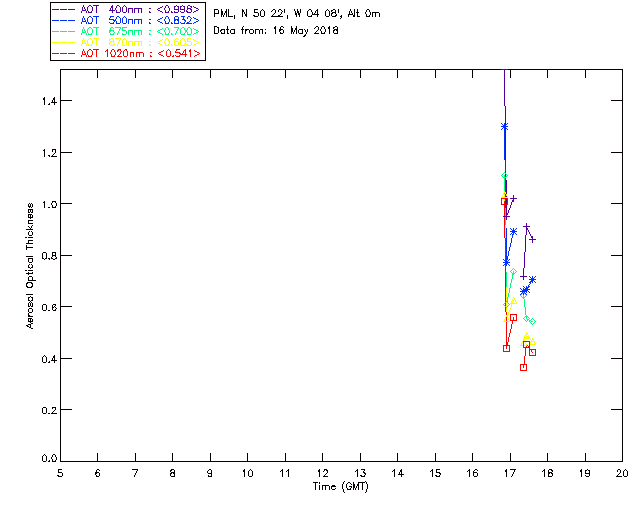The width and height of the screenshot is (640, 512).
Task: Click the x-axis tick label 14
Action: pos(398,473)
